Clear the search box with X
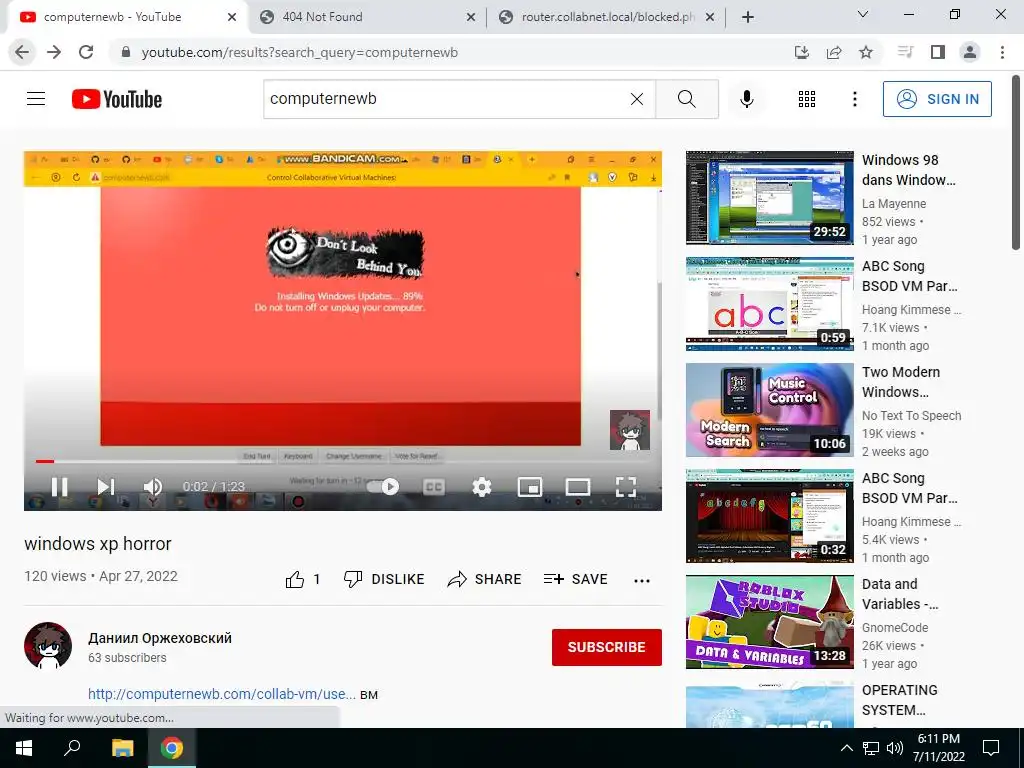1024x768 pixels. tap(637, 99)
